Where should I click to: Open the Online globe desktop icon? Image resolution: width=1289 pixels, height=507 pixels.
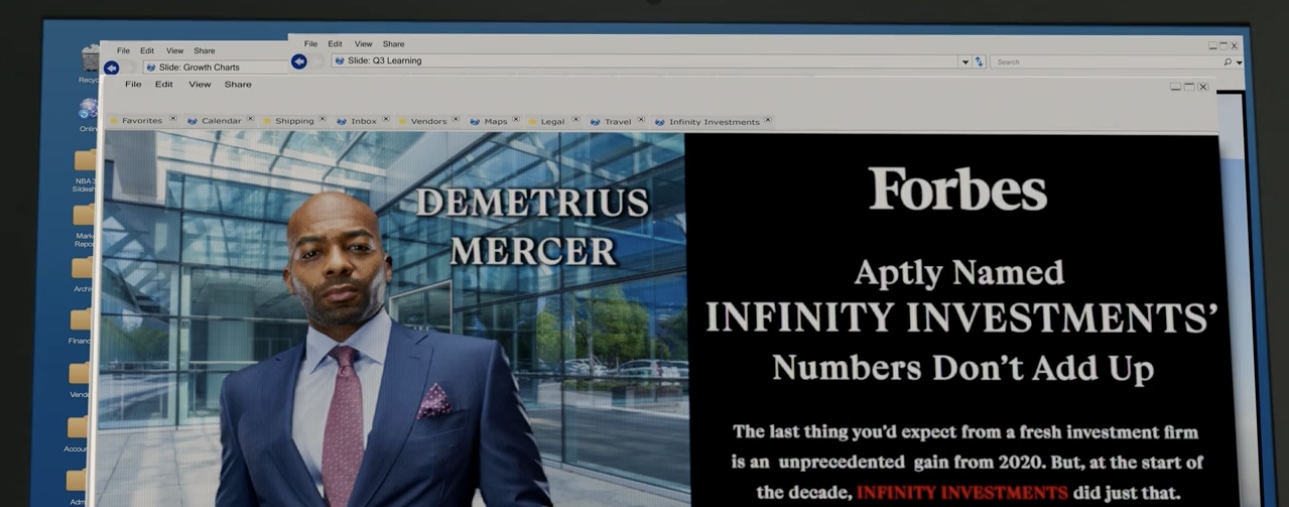pos(89,109)
